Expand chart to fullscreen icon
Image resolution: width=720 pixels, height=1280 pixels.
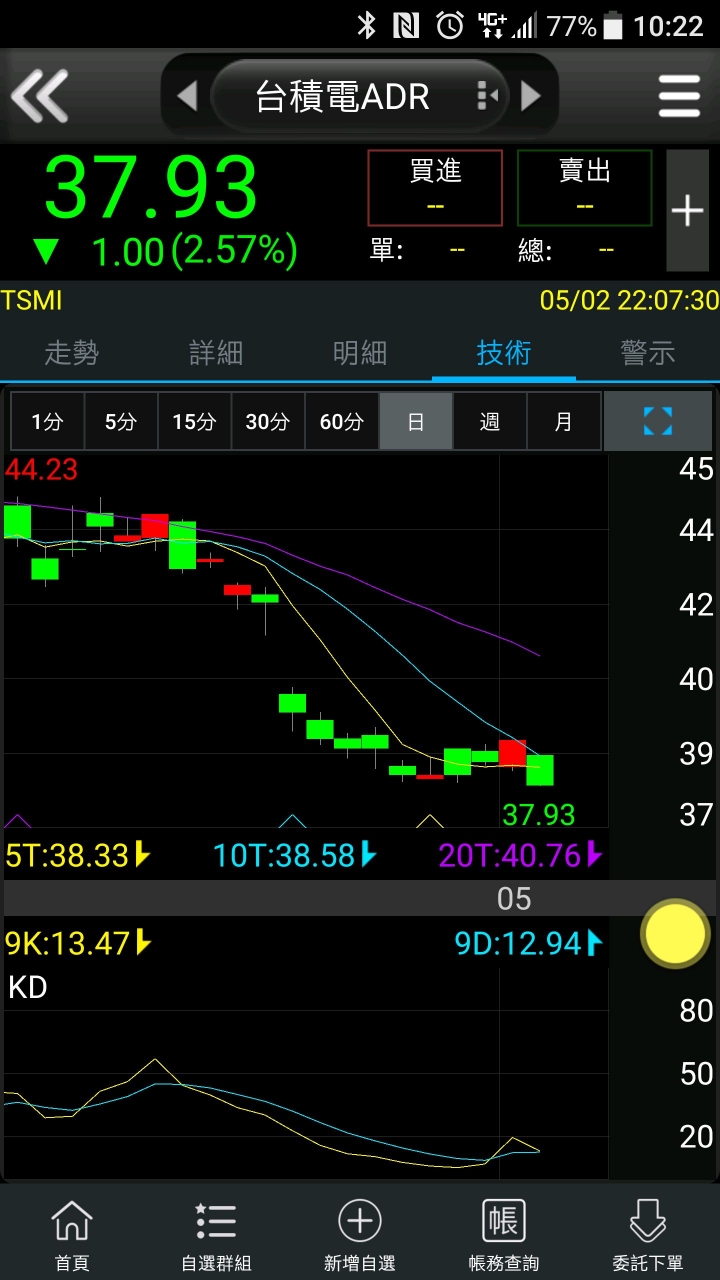tap(658, 421)
